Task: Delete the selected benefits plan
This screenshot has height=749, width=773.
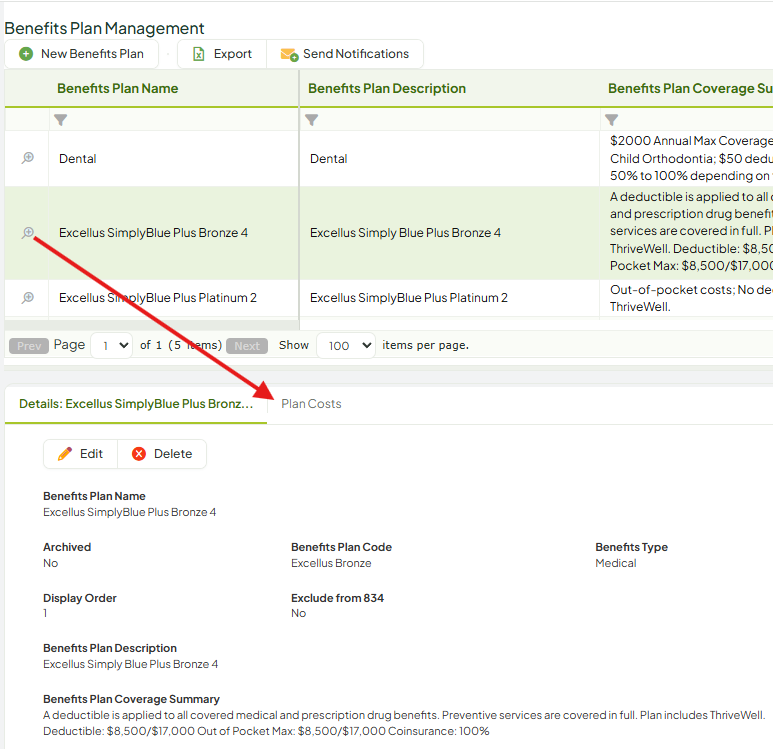Action: coord(162,454)
